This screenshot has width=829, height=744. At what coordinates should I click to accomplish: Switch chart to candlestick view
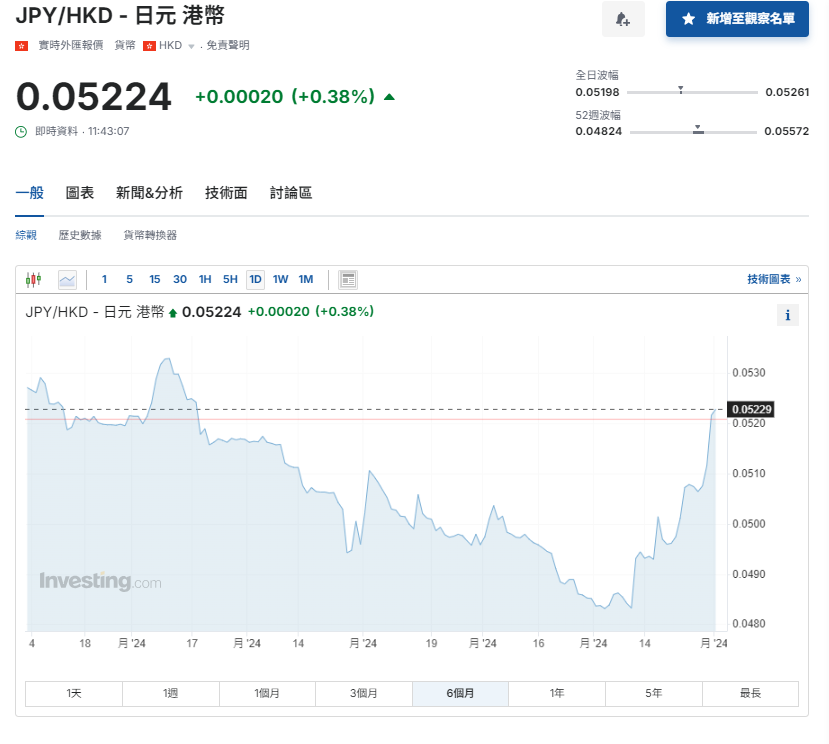pos(34,280)
